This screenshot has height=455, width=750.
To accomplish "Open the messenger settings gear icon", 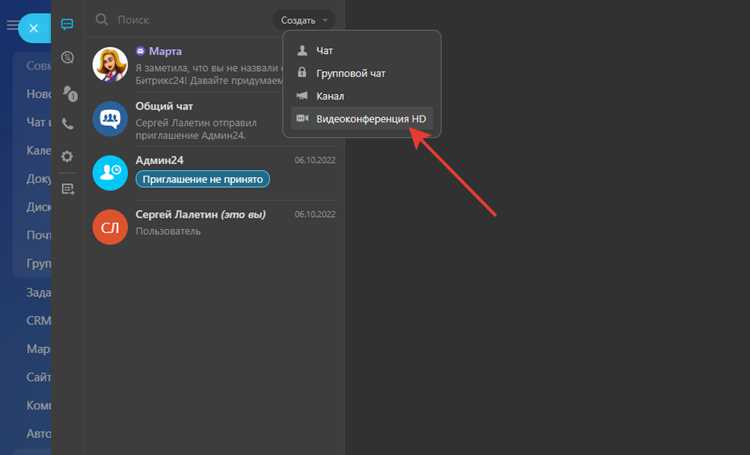I will [67, 156].
